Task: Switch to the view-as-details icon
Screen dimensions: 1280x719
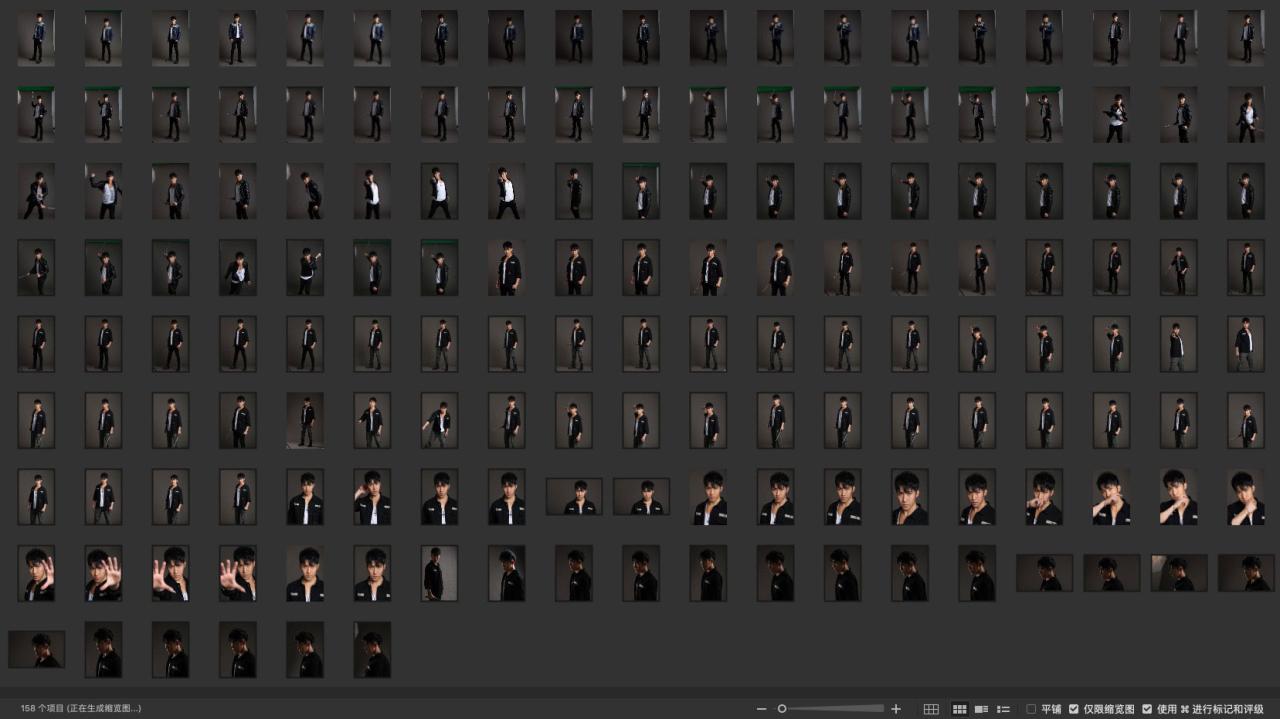Action: [x=981, y=709]
